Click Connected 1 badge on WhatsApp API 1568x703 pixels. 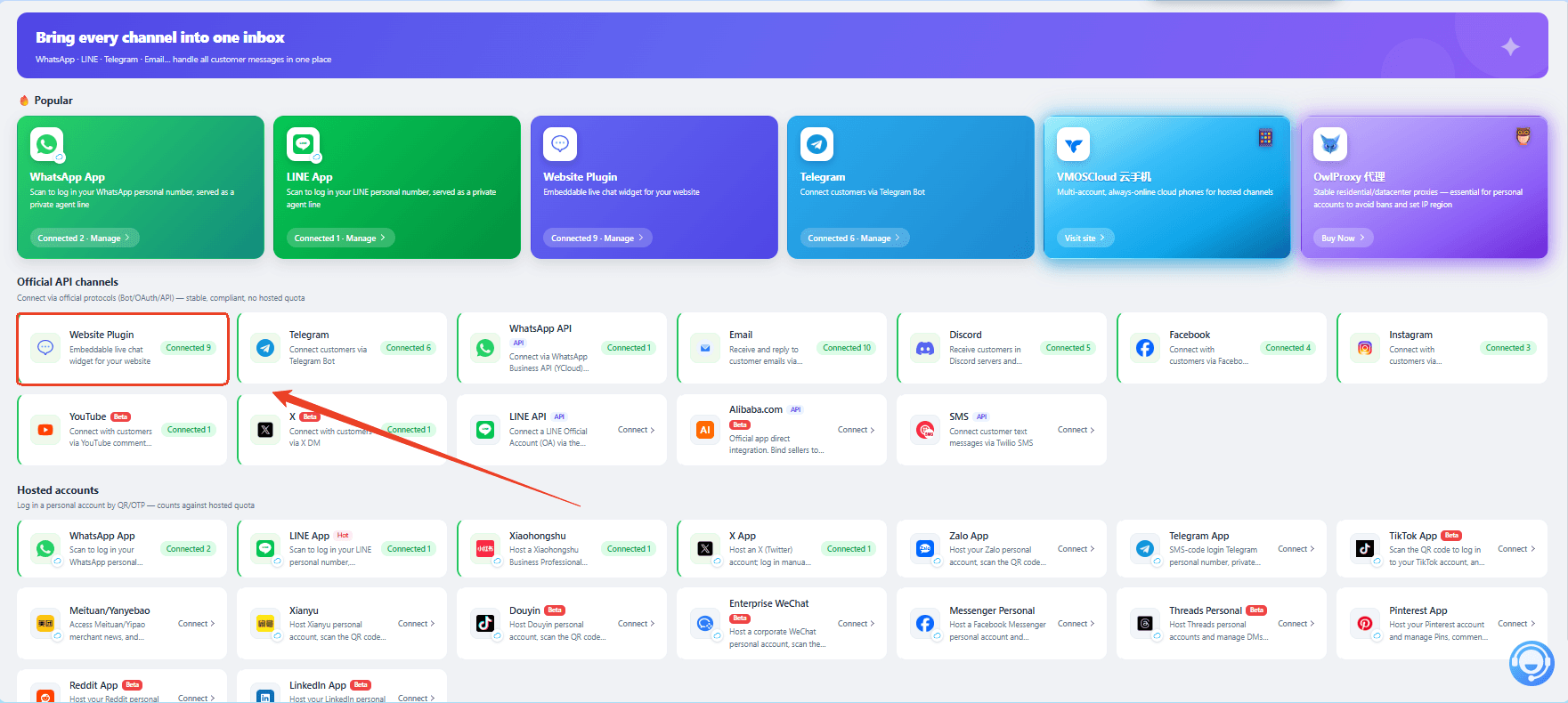(629, 348)
